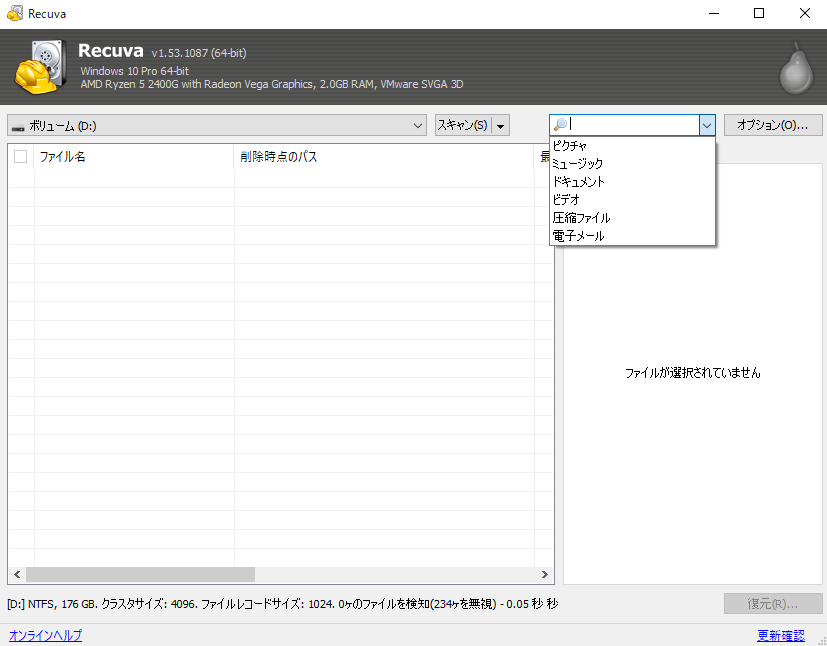Viewport: 827px width, 646px height.
Task: Choose 圧縮ファイル from the filter list
Action: click(632, 218)
